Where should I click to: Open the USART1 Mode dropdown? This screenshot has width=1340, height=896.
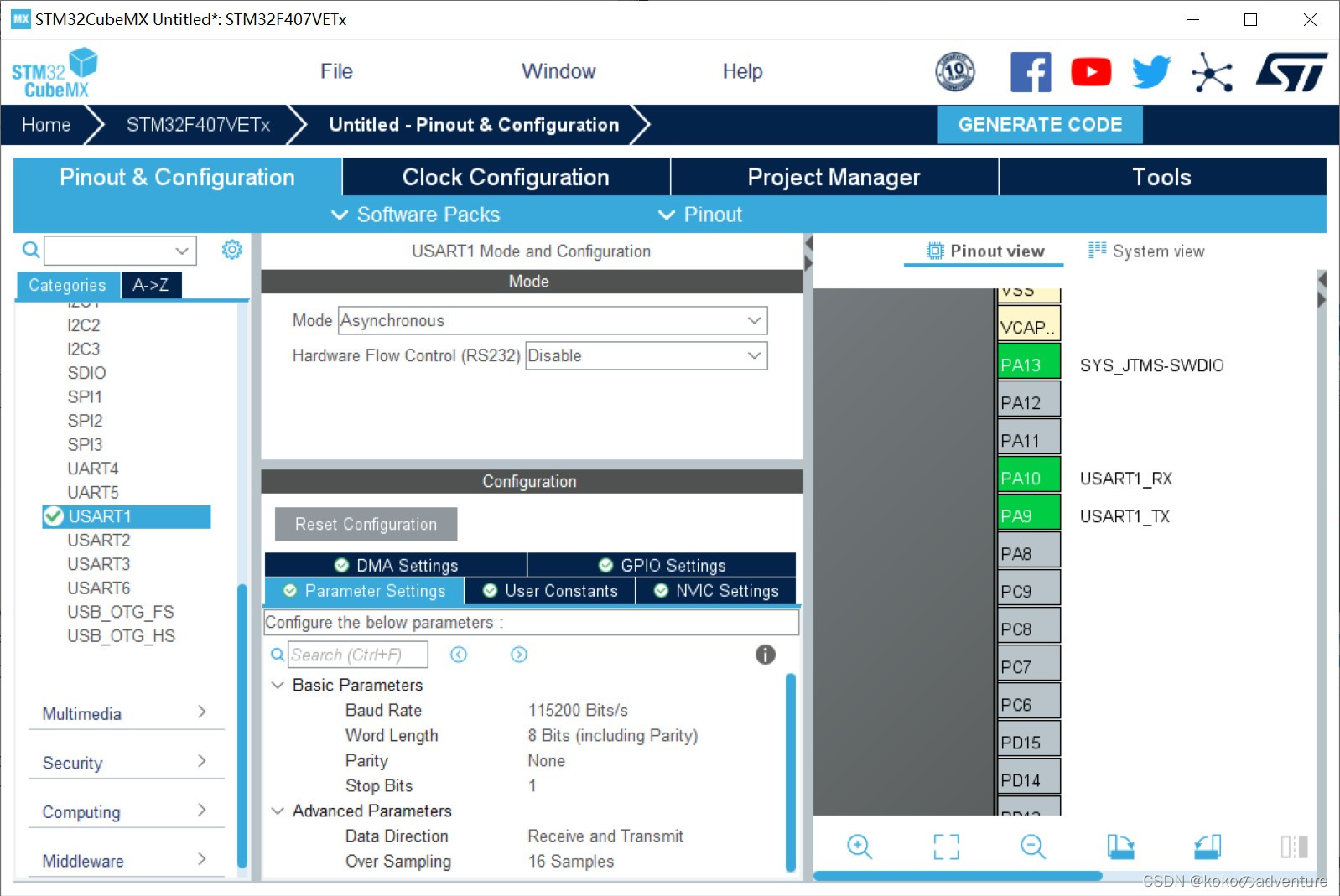(553, 320)
